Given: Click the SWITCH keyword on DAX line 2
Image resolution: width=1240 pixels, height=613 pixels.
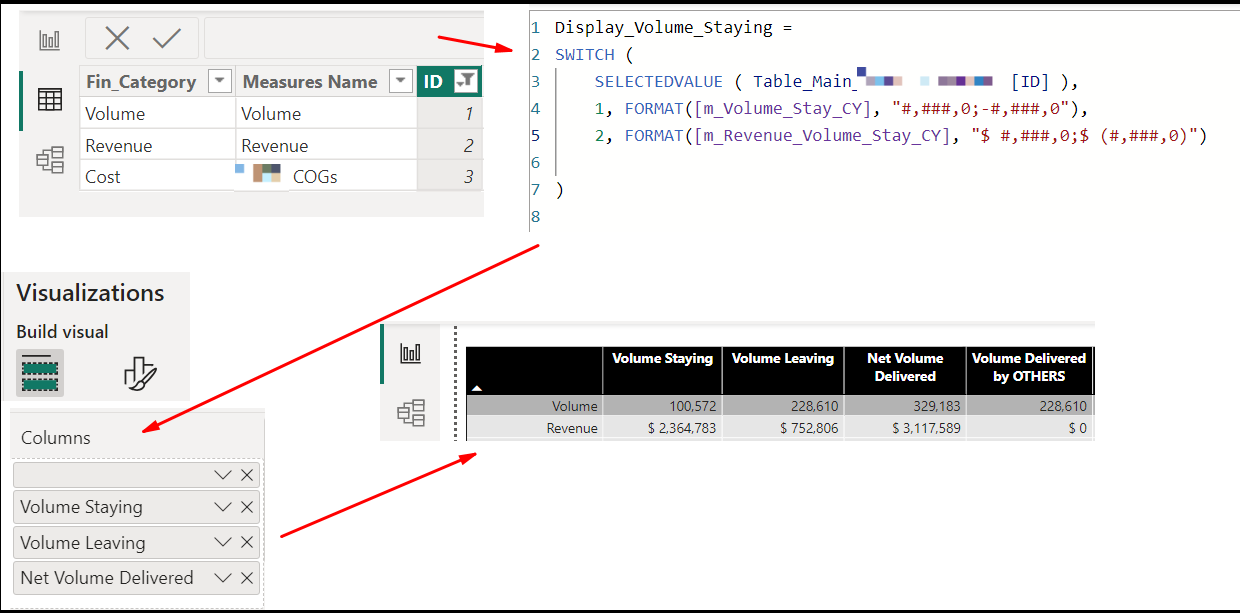Looking at the screenshot, I should point(585,55).
